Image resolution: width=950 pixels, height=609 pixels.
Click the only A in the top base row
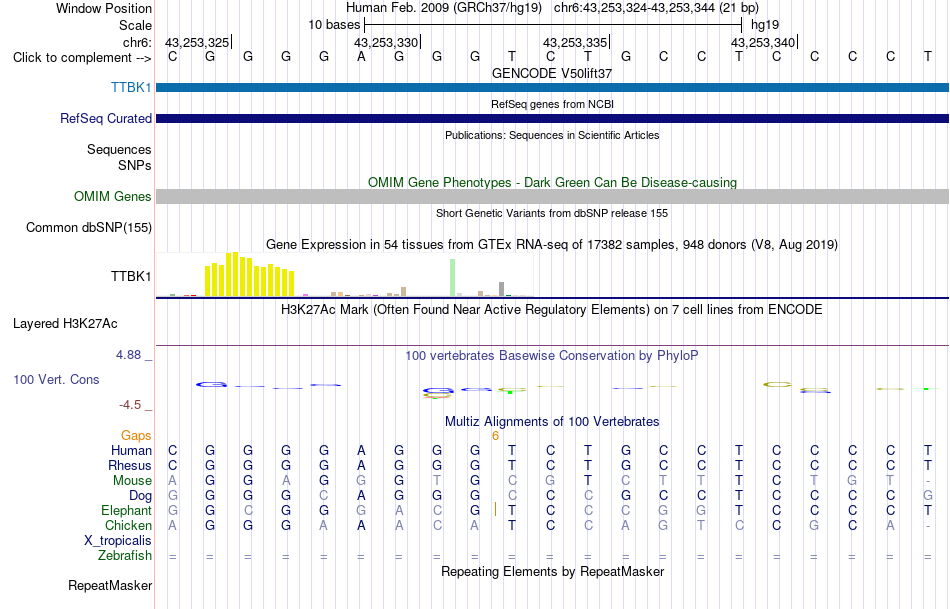[362, 56]
